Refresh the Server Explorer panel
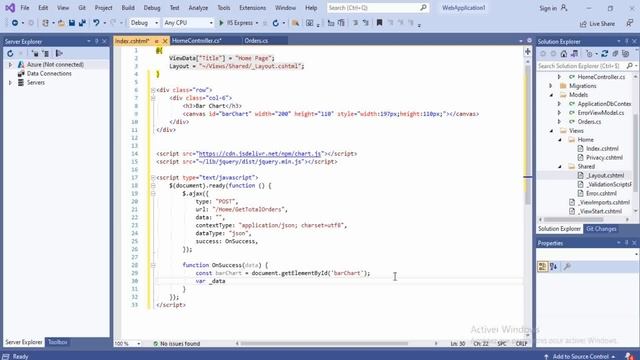 coord(10,53)
